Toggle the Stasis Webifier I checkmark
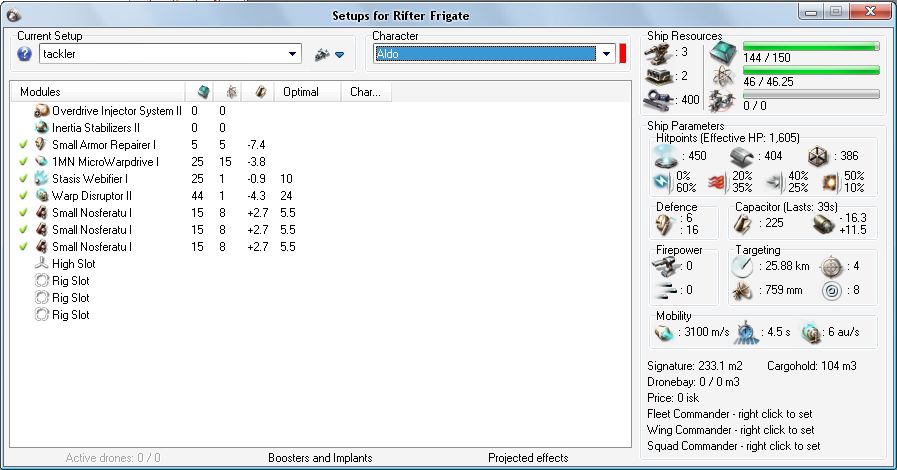Image resolution: width=897 pixels, height=470 pixels. tap(23, 178)
